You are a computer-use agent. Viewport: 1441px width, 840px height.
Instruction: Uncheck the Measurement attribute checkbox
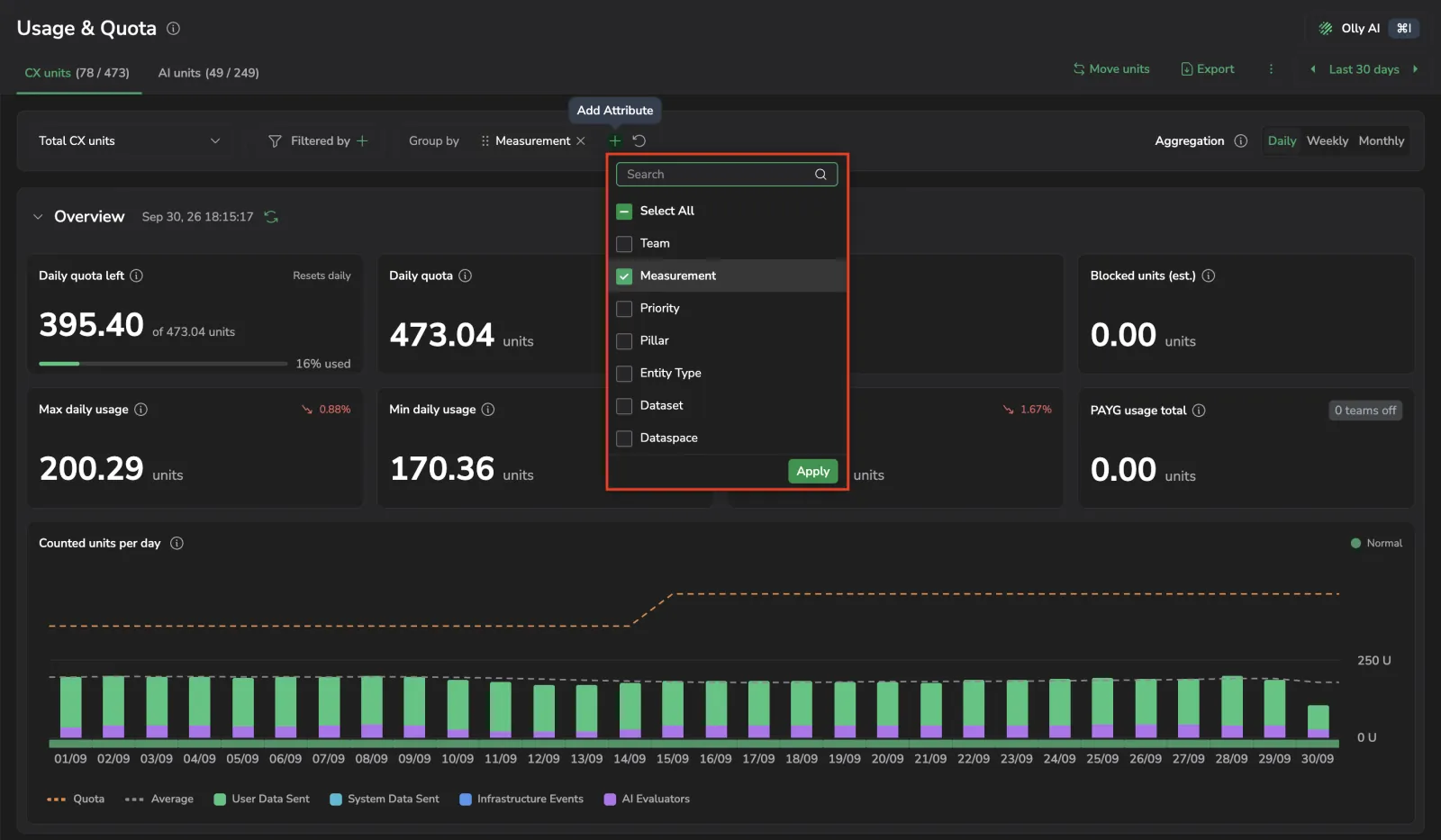point(624,276)
